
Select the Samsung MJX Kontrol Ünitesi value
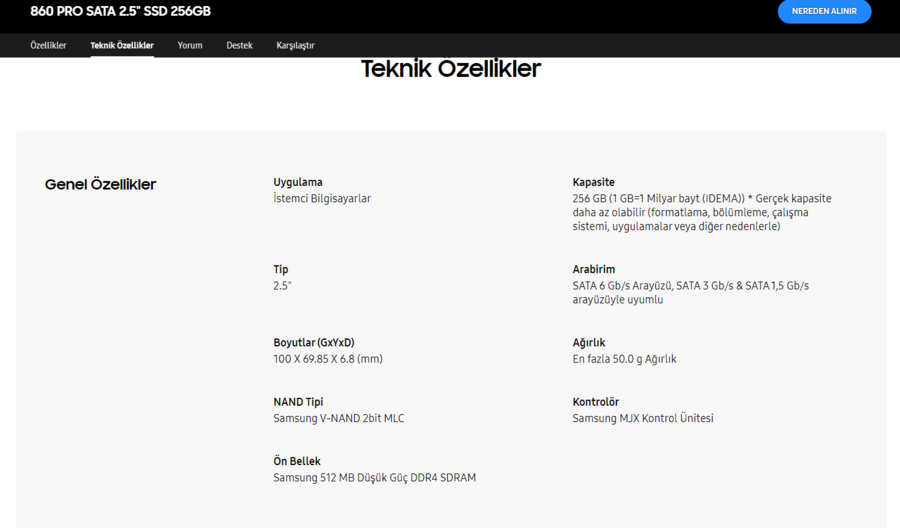(x=643, y=418)
